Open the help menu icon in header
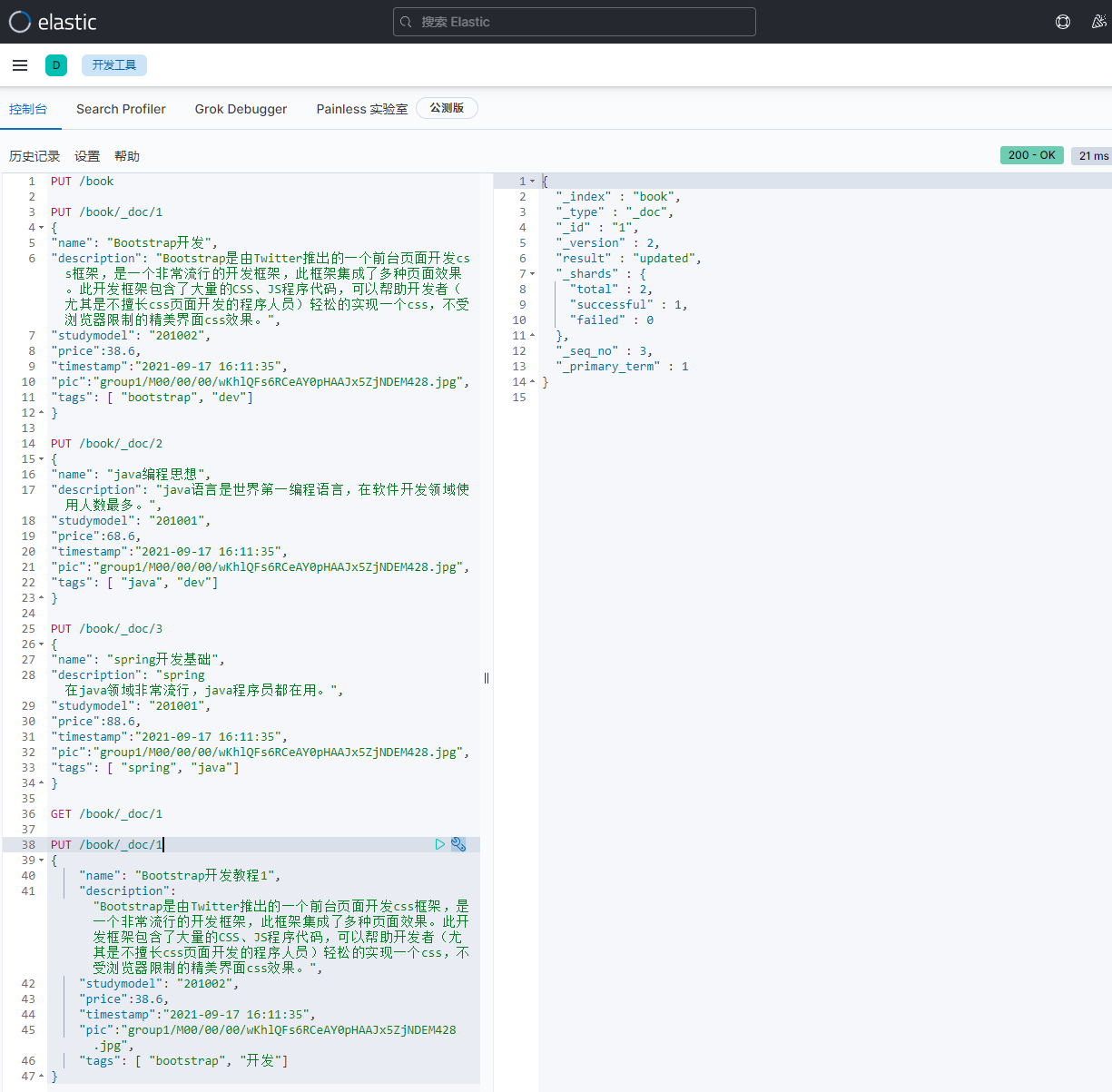Viewport: 1112px width, 1092px height. [x=1063, y=22]
